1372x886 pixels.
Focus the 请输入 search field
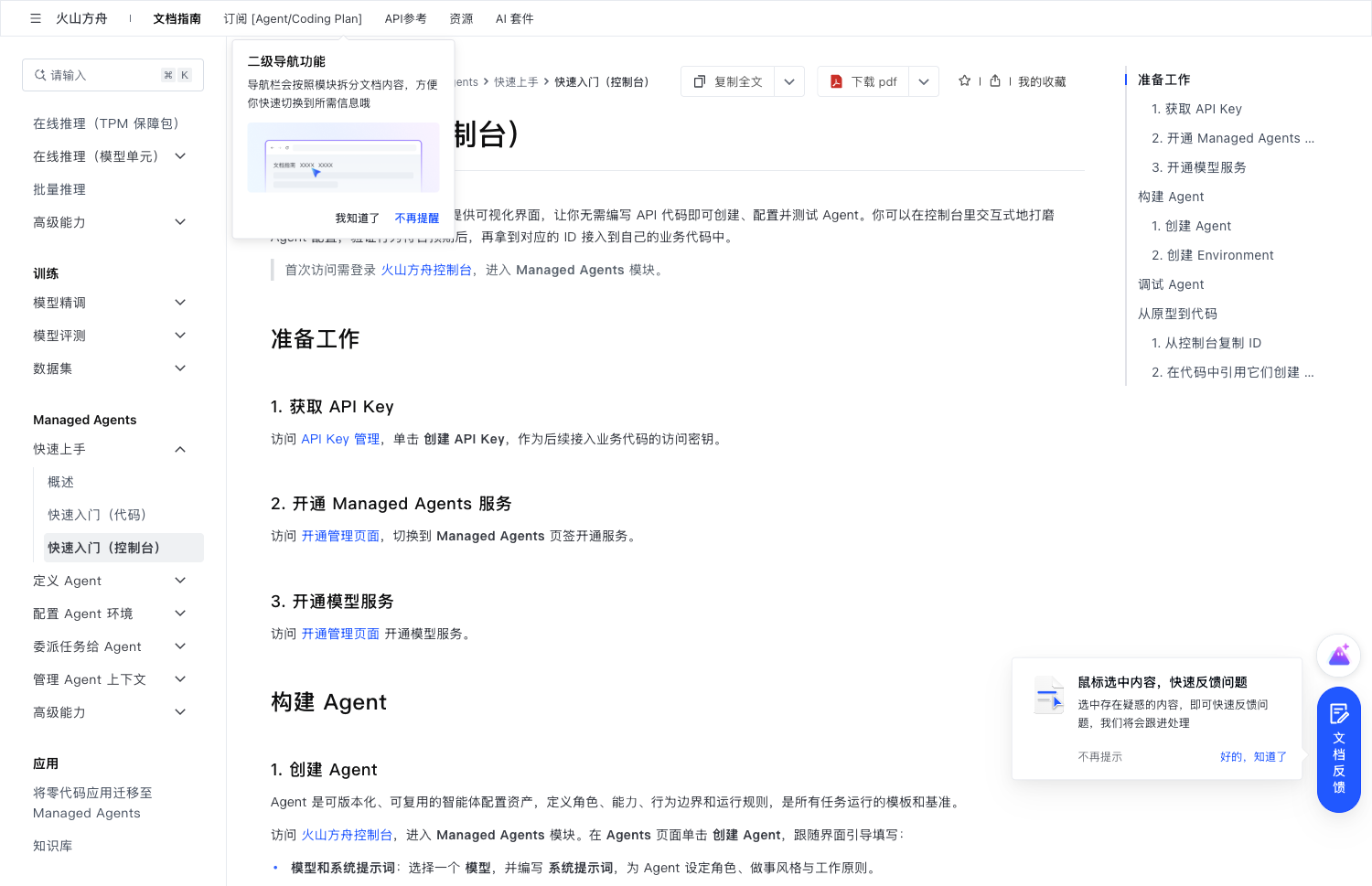(113, 75)
